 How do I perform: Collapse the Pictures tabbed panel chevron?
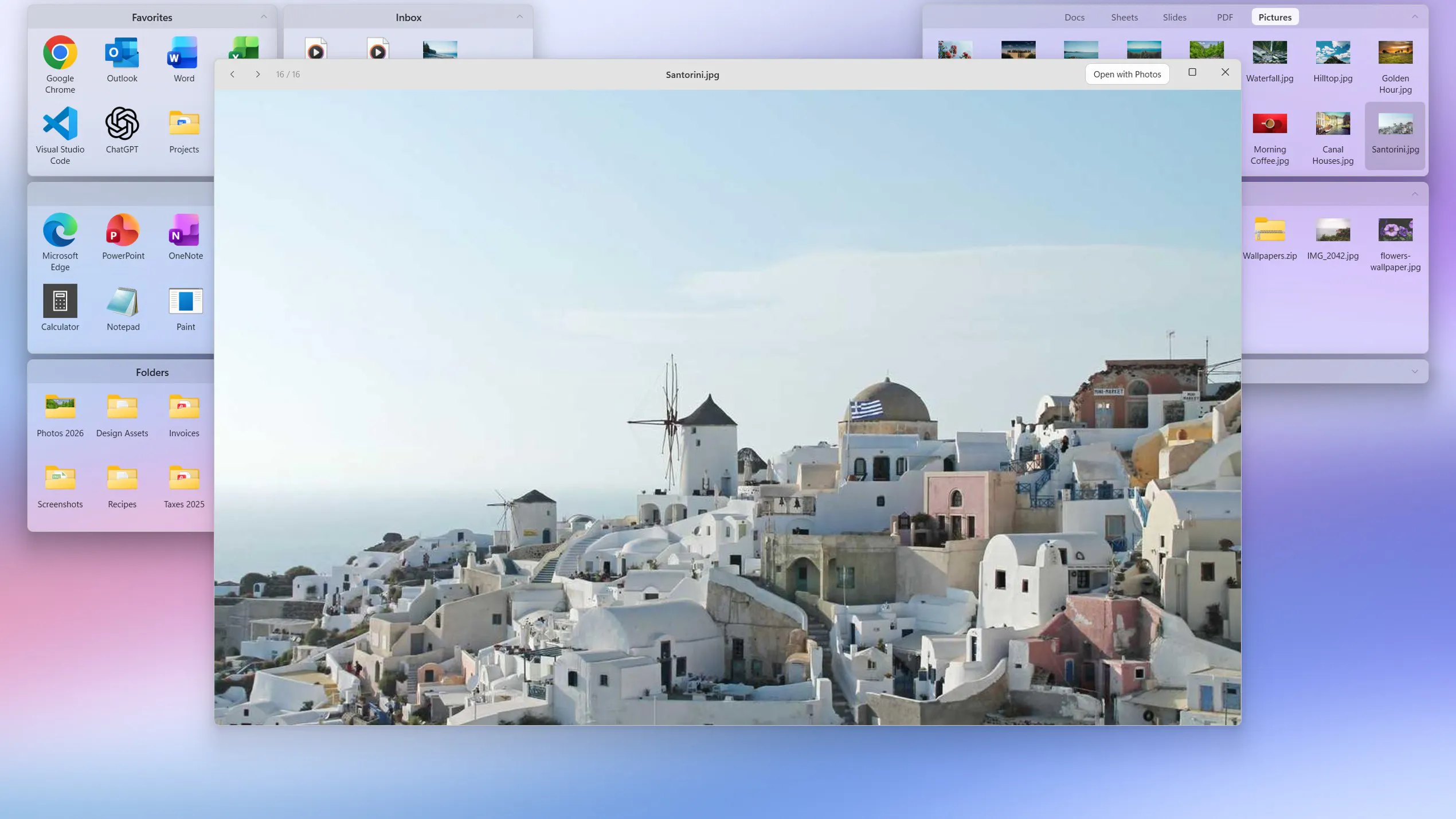point(1414,17)
